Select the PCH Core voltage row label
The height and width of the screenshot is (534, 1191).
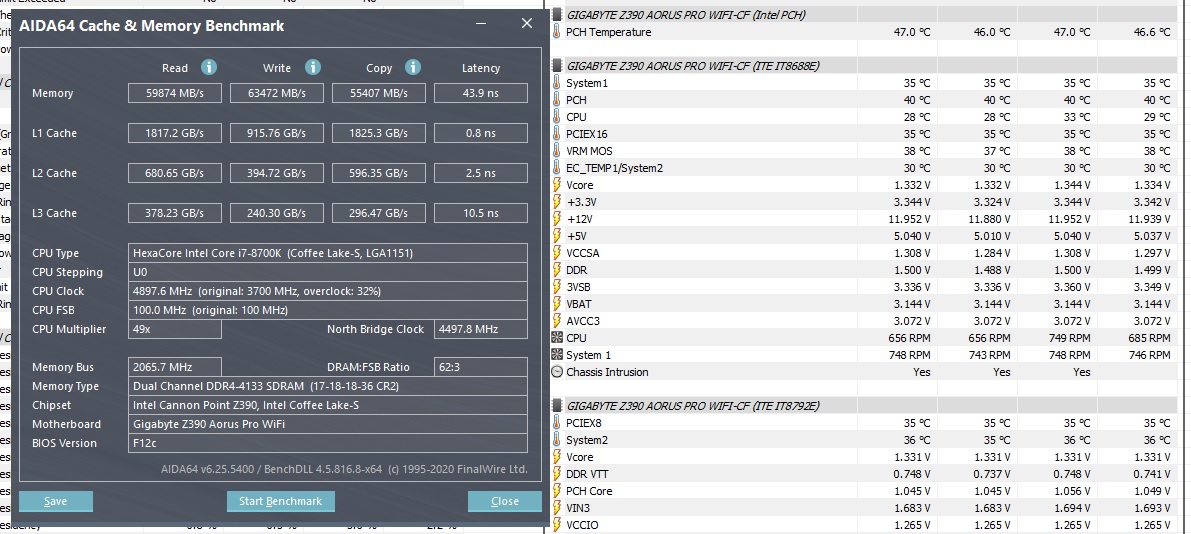point(589,491)
